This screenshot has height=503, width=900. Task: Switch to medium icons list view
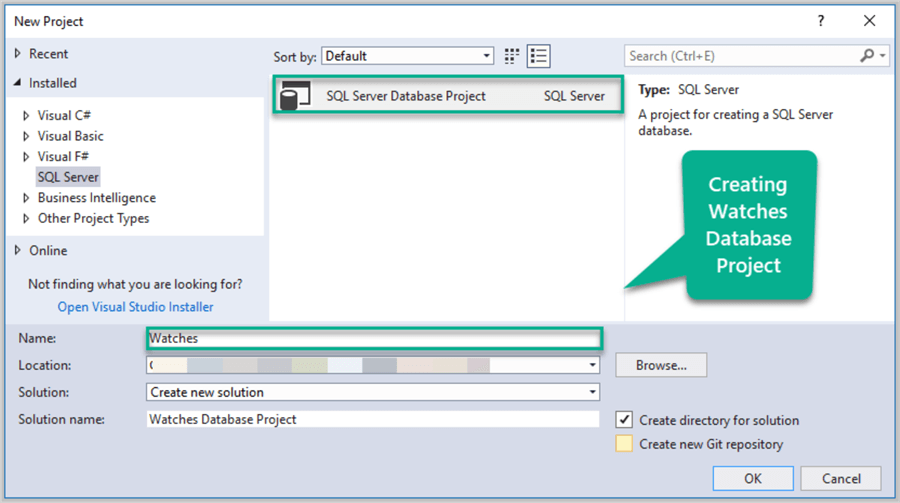(x=538, y=56)
